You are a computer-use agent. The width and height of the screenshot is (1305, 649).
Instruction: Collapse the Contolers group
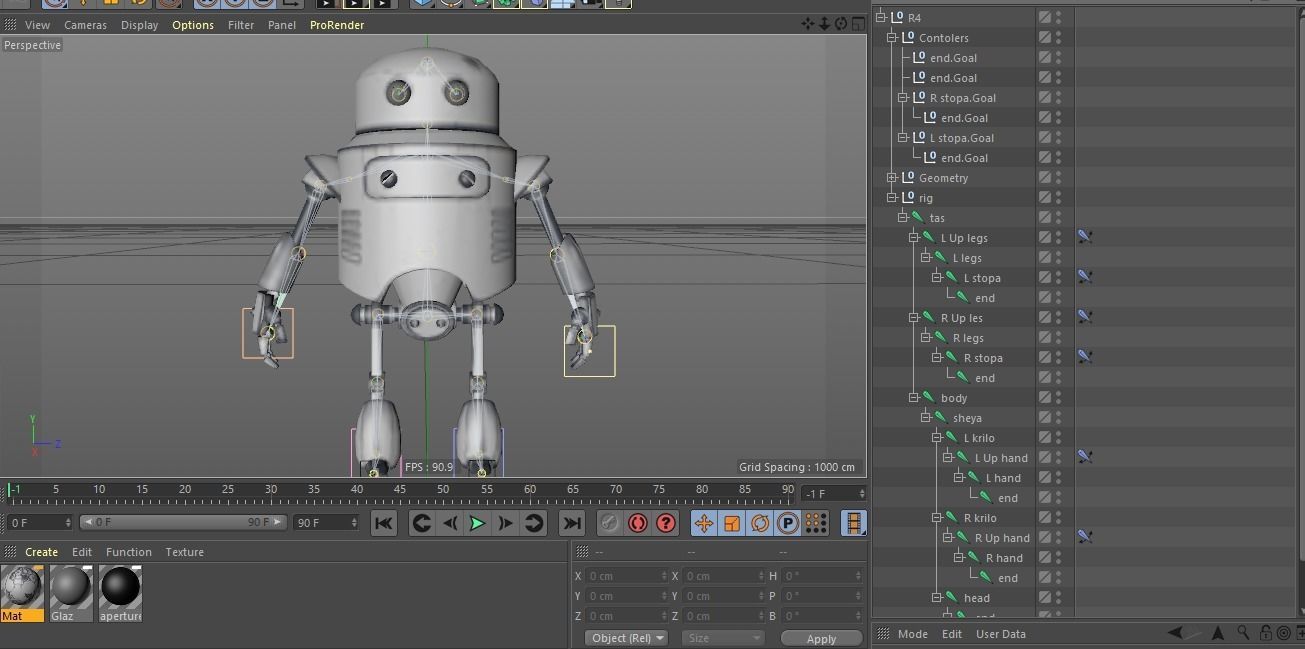click(892, 37)
